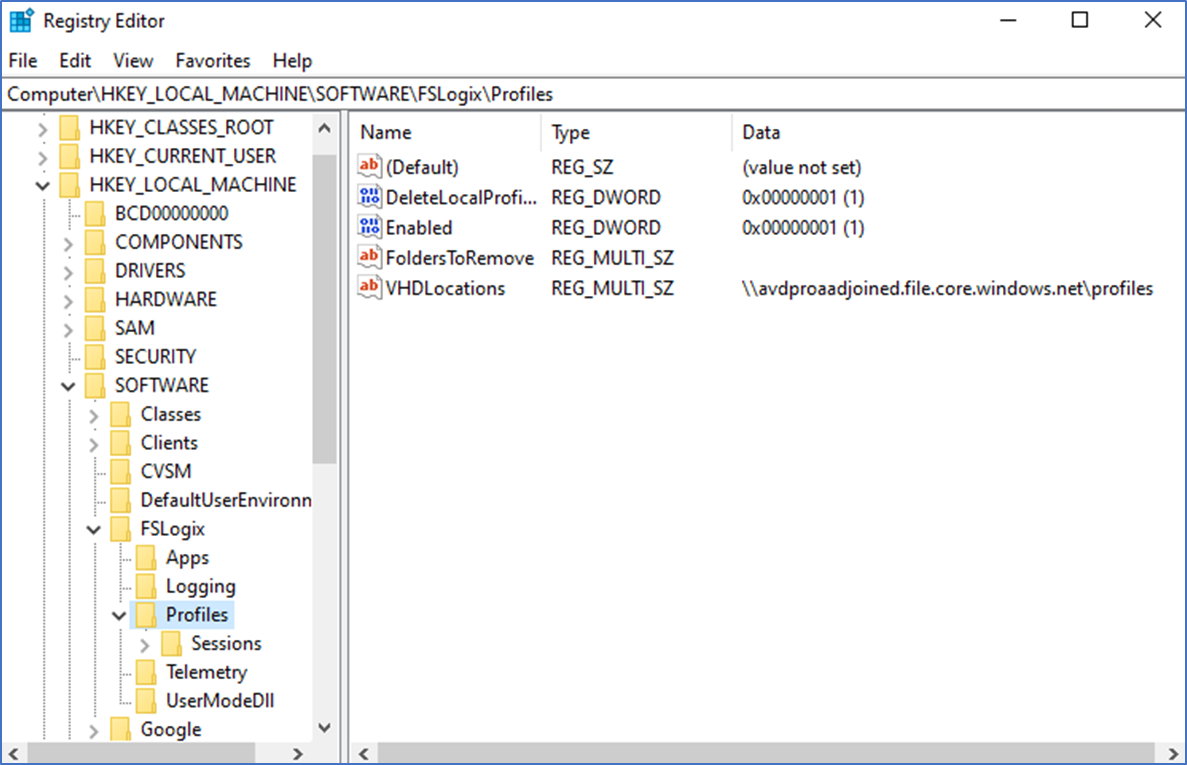Click the HARDWARE folder icon
Screen dimensions: 1187x765
tap(95, 300)
